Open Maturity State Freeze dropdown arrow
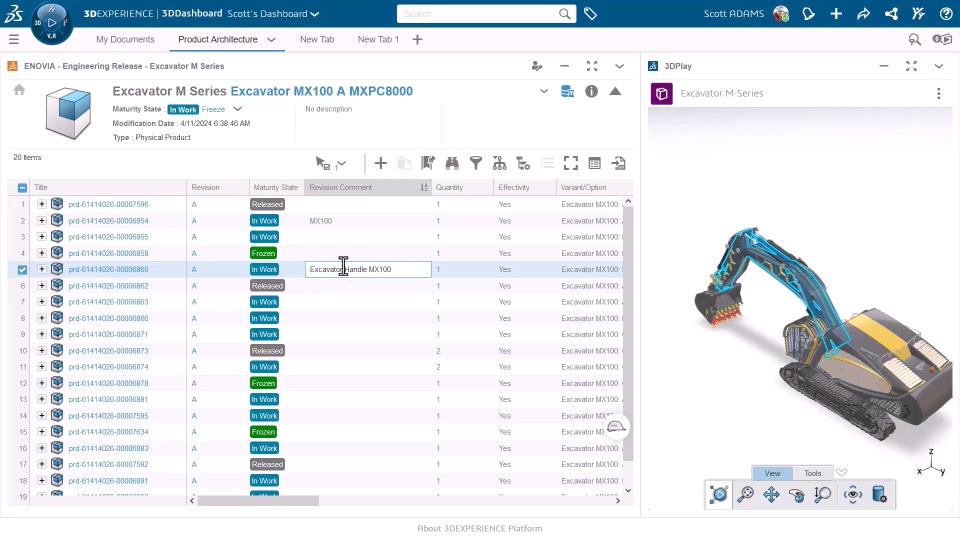The width and height of the screenshot is (960, 540). pos(238,109)
